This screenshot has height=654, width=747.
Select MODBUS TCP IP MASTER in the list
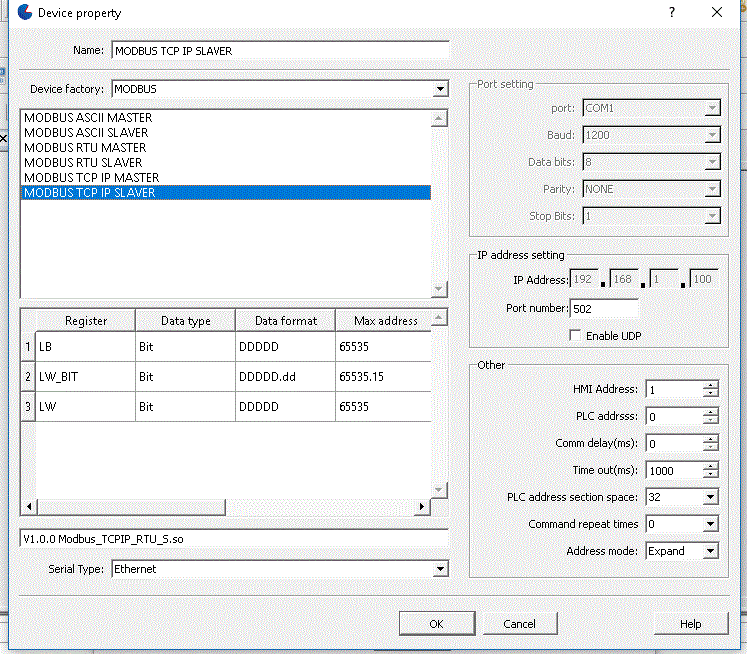(226, 178)
